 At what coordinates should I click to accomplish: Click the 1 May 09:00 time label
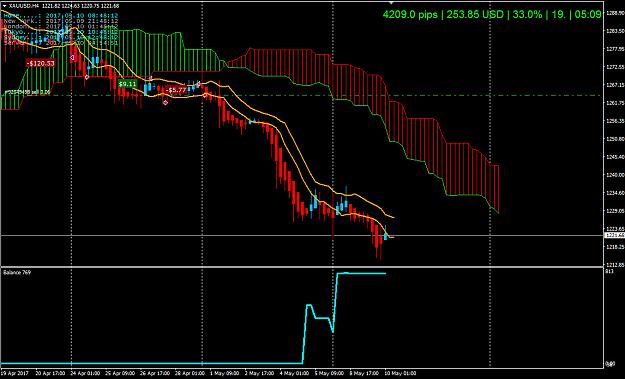[224, 373]
